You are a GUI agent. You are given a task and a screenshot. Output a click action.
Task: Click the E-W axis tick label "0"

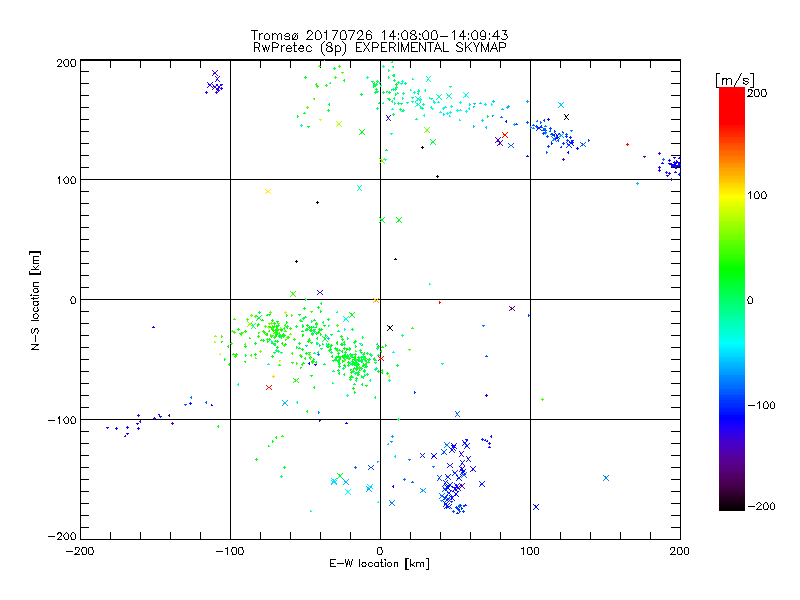pyautogui.click(x=380, y=551)
